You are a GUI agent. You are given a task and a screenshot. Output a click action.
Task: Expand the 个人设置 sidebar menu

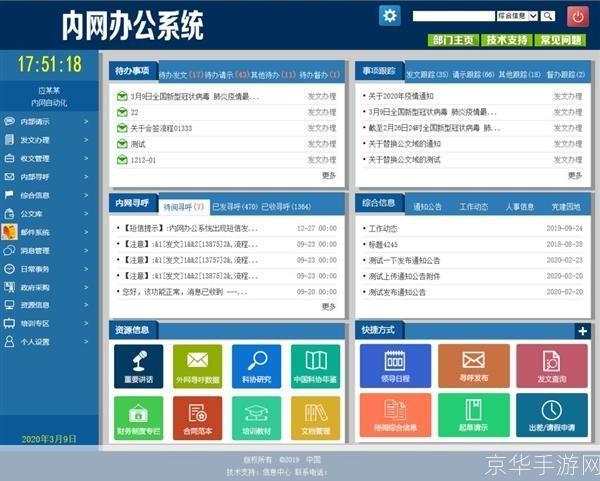(x=50, y=341)
